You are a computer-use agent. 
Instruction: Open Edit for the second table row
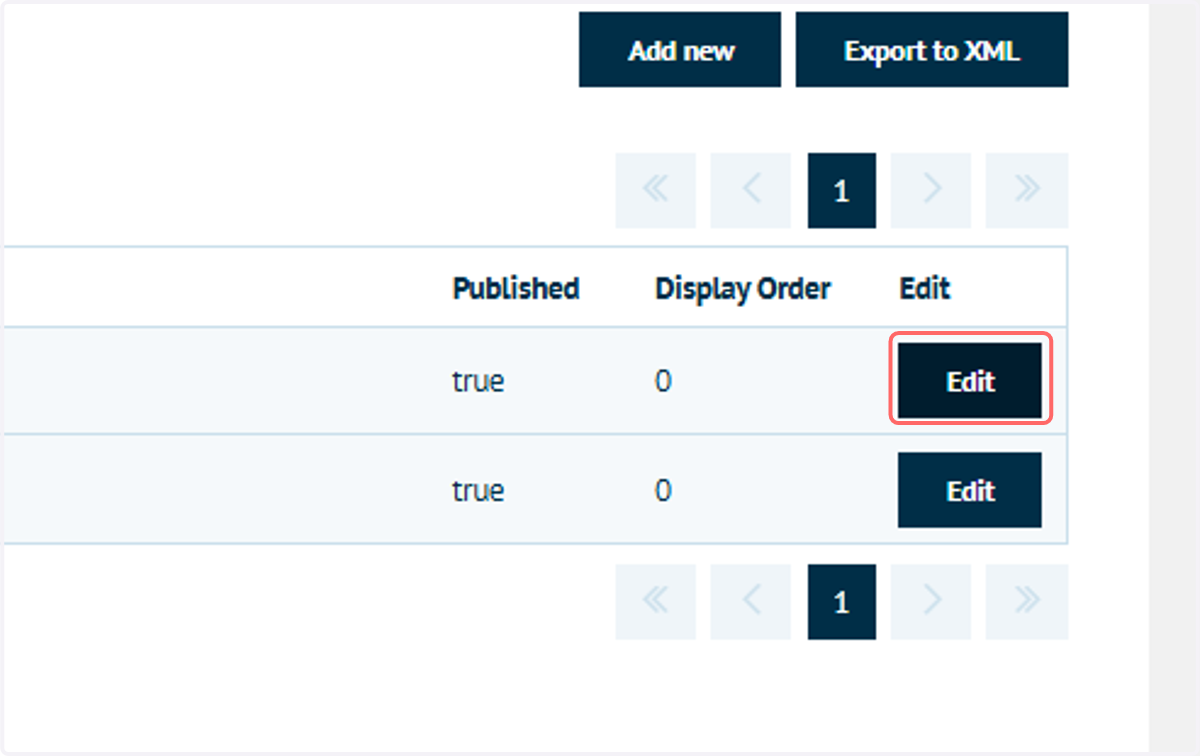click(970, 490)
